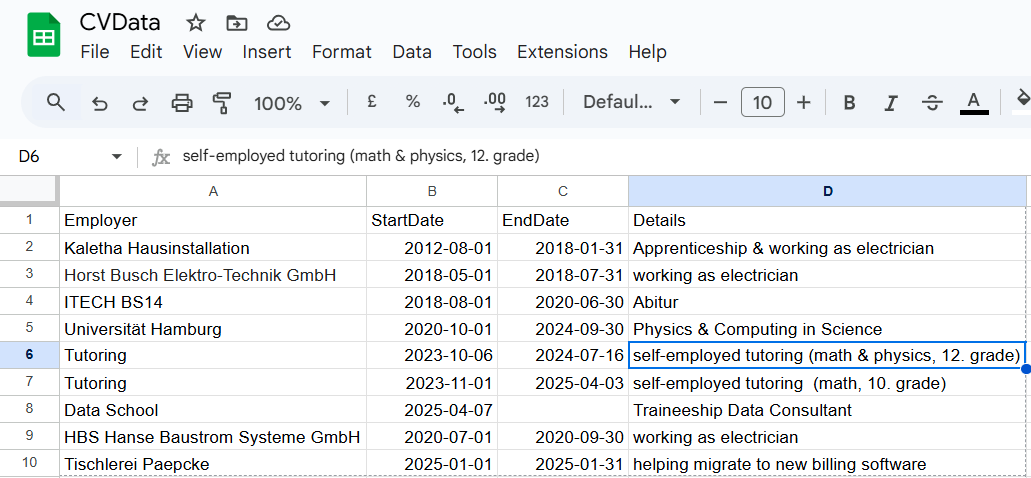Select cell Kaletha Hausinstallation
This screenshot has width=1031, height=478.
click(213, 248)
